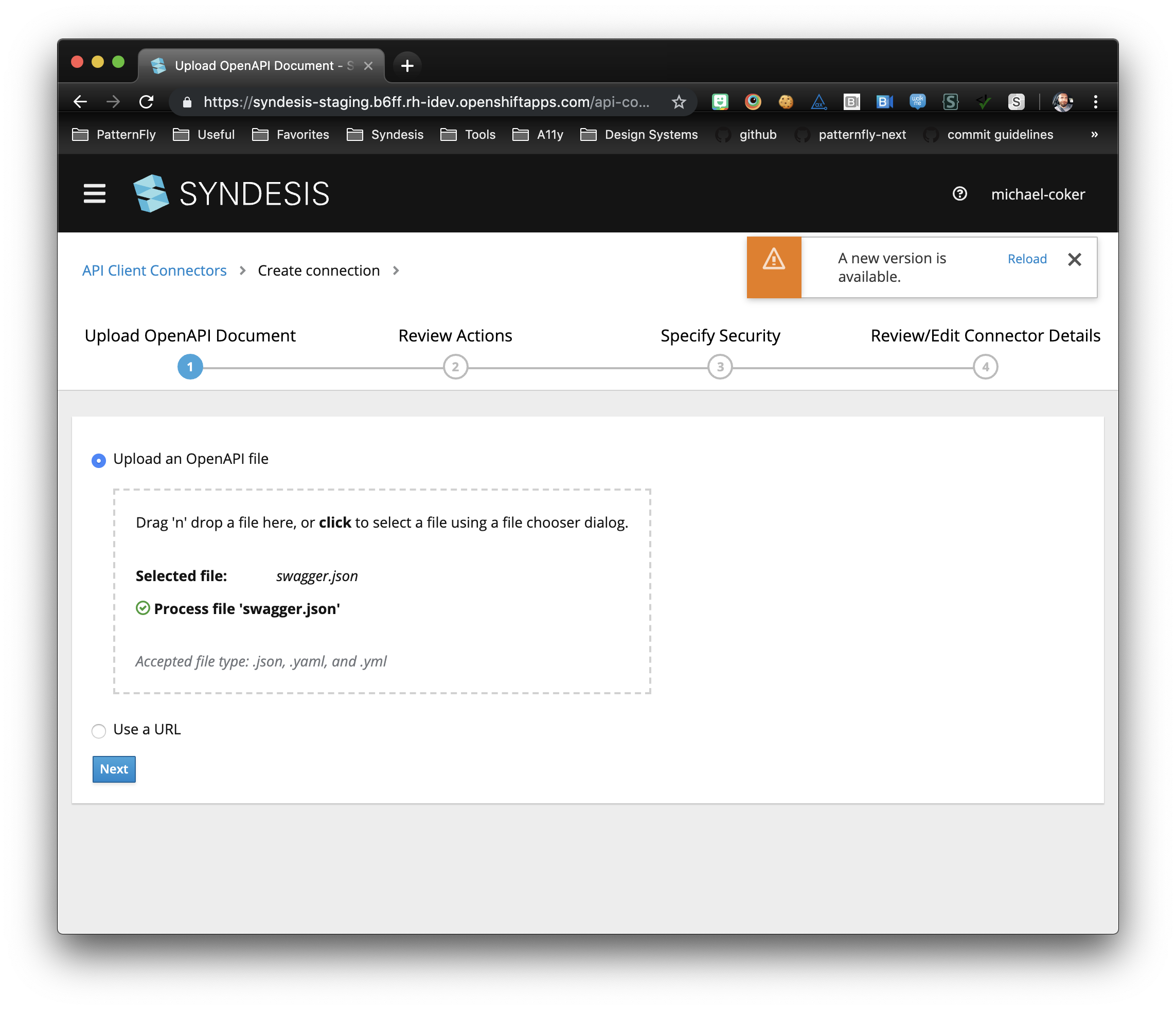
Task: Click the green smiley extension icon
Action: tap(720, 102)
